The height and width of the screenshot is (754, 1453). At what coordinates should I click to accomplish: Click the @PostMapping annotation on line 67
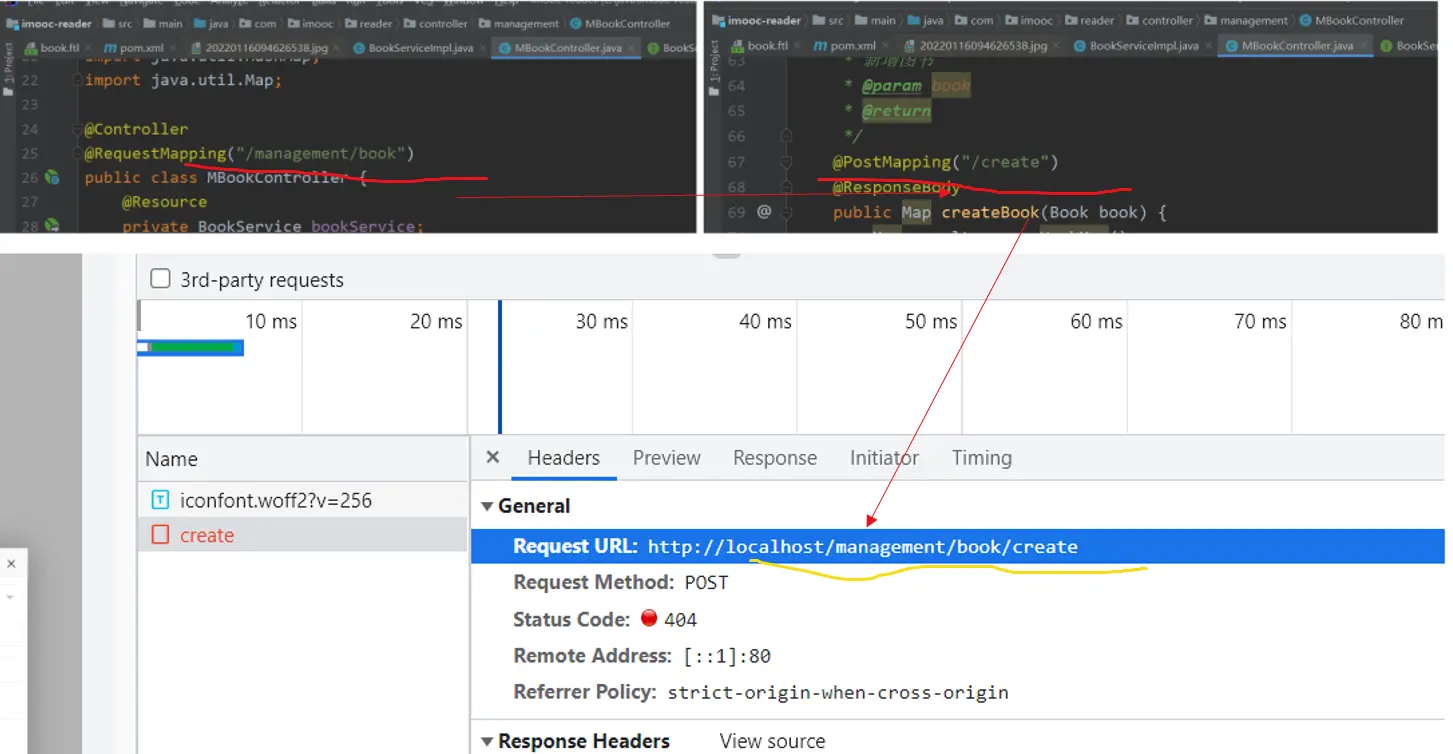tap(892, 162)
